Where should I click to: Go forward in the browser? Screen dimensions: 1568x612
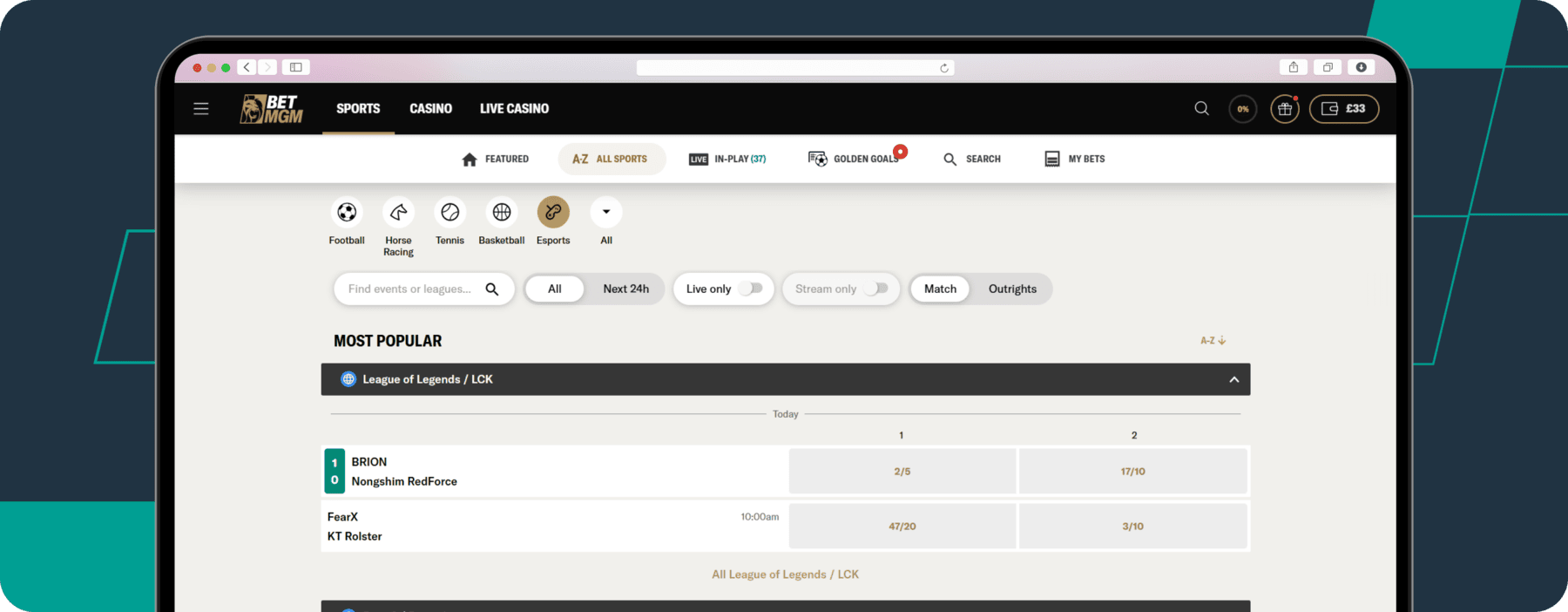(267, 67)
